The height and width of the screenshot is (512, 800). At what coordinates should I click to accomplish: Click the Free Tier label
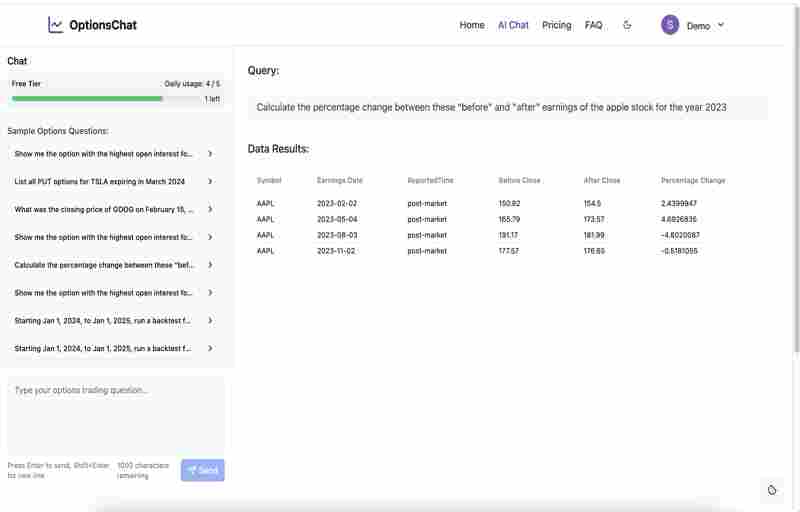(x=26, y=84)
